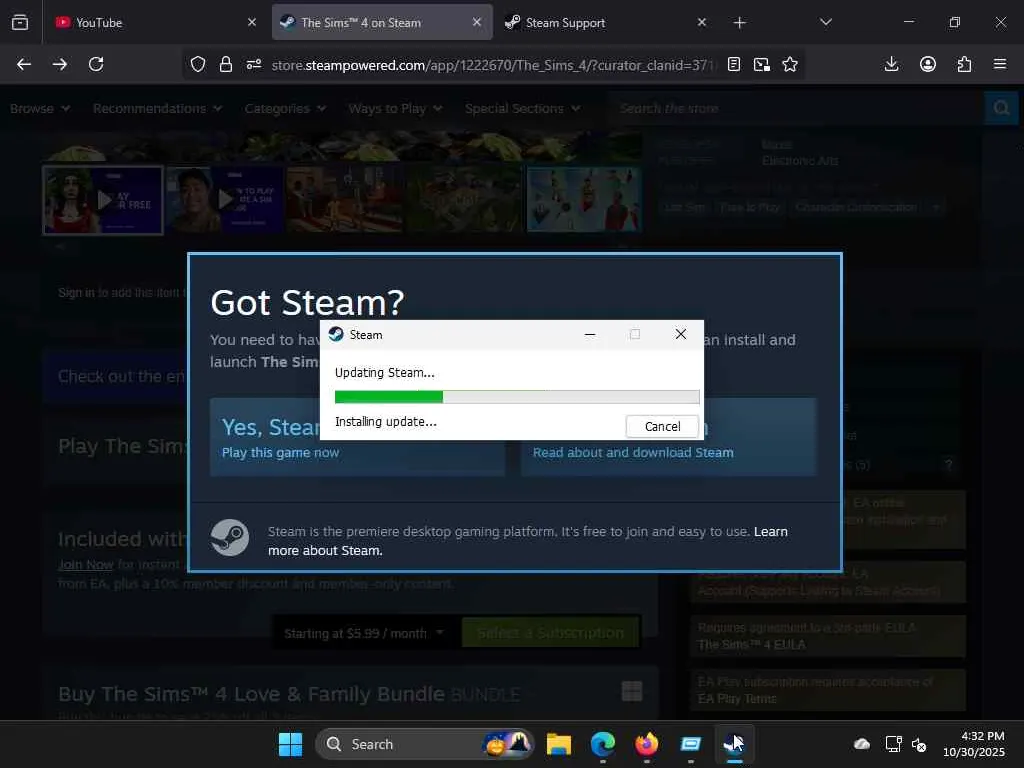Select the second video thumbnail
Viewport: 1024px width, 768px height.
[x=224, y=200]
